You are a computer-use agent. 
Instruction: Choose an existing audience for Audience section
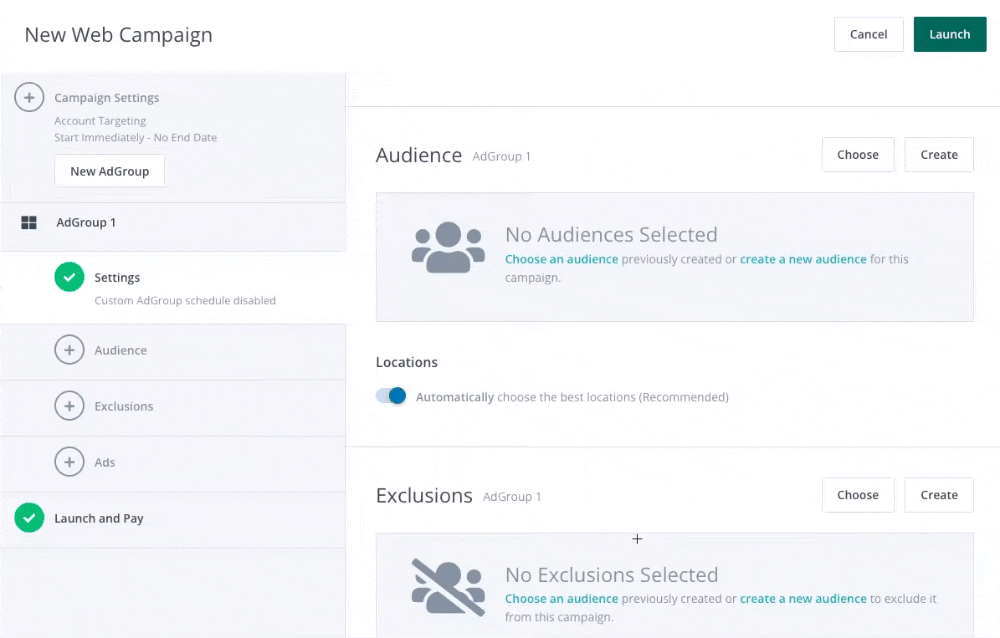pos(858,154)
